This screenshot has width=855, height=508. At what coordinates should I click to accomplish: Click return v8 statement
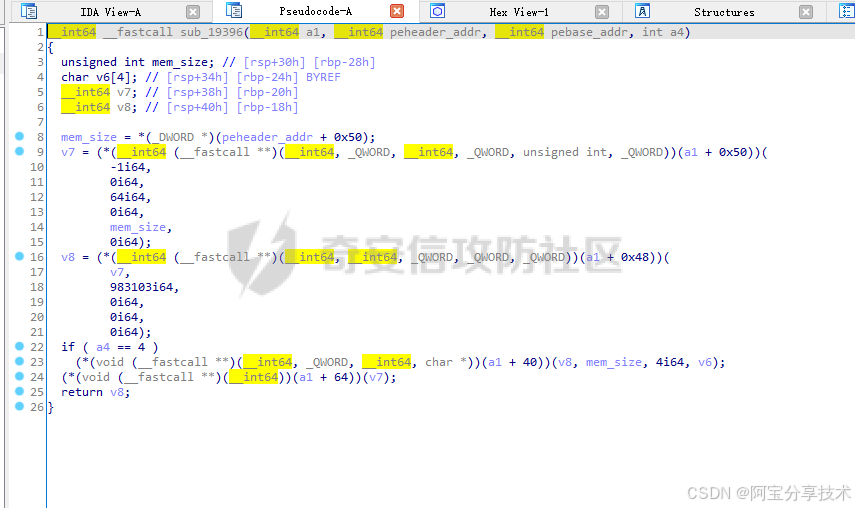96,392
